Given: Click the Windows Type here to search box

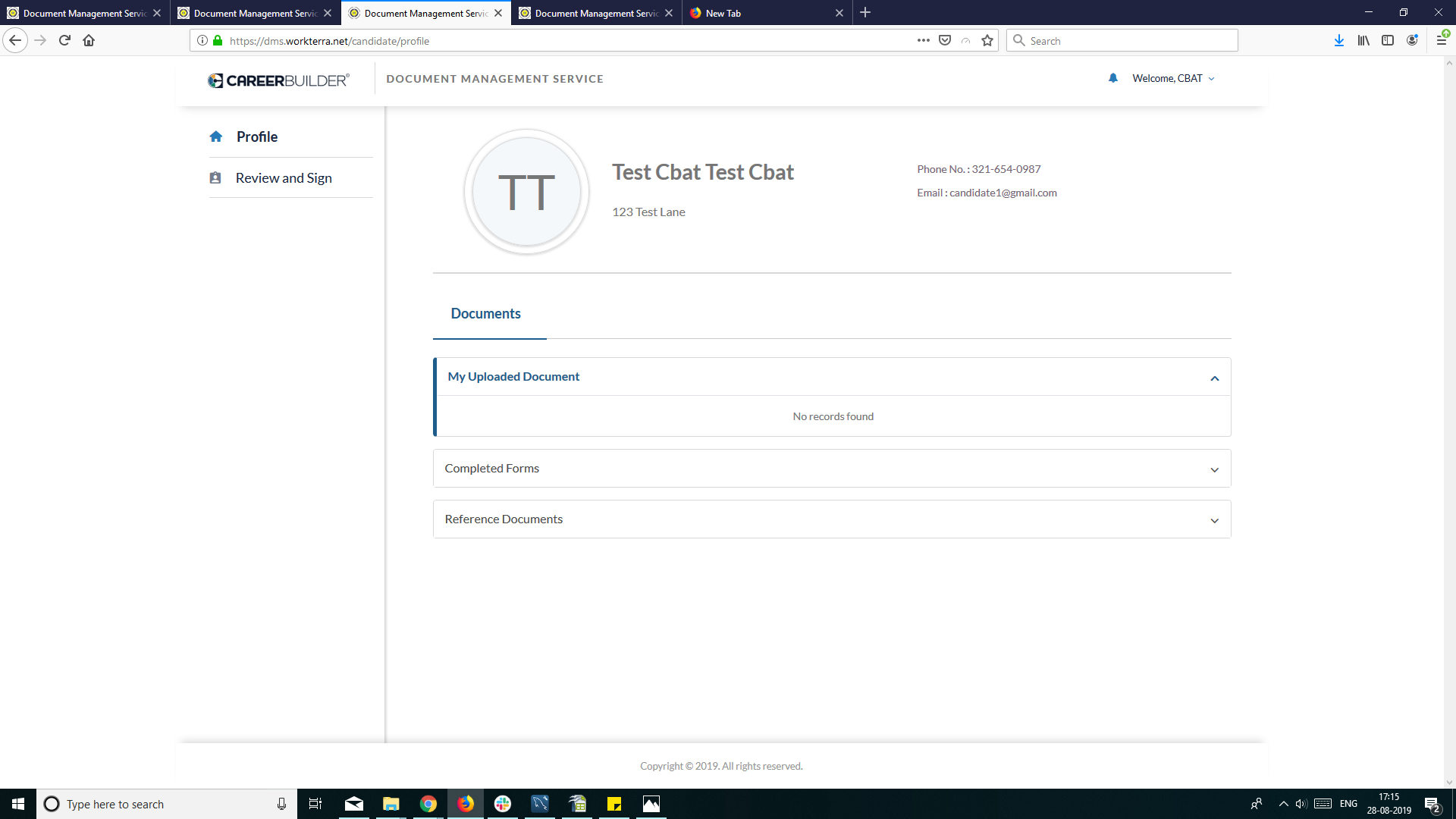Looking at the screenshot, I should pyautogui.click(x=167, y=804).
